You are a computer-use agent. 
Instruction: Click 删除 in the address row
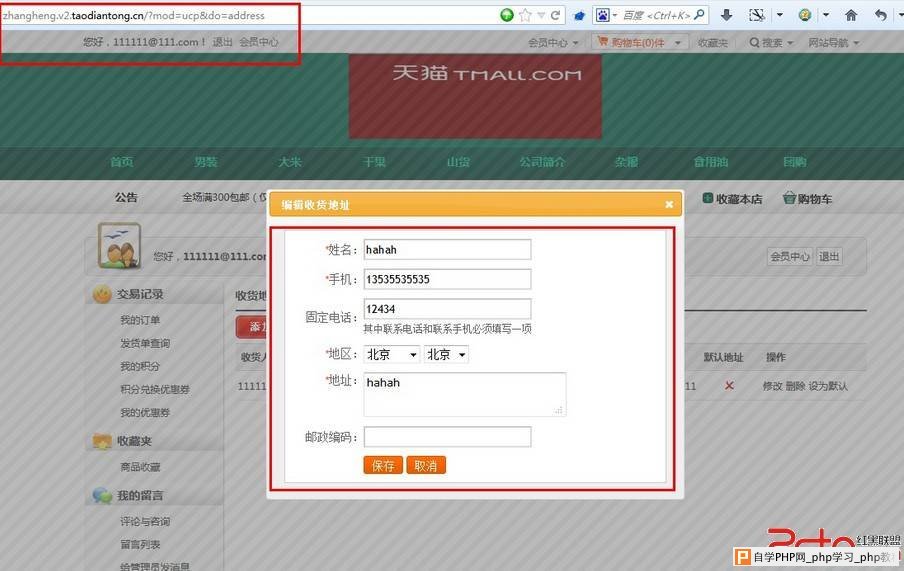click(x=795, y=386)
